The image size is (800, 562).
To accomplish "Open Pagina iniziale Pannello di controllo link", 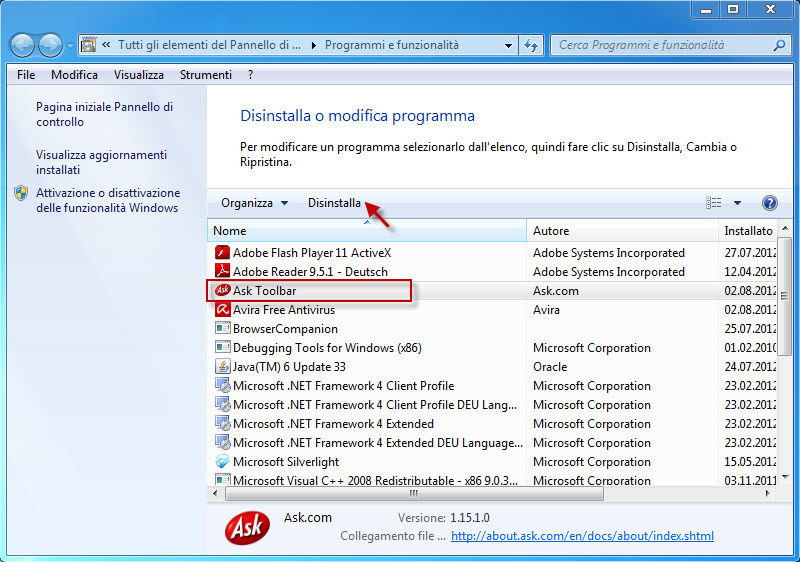I will 105,114.
